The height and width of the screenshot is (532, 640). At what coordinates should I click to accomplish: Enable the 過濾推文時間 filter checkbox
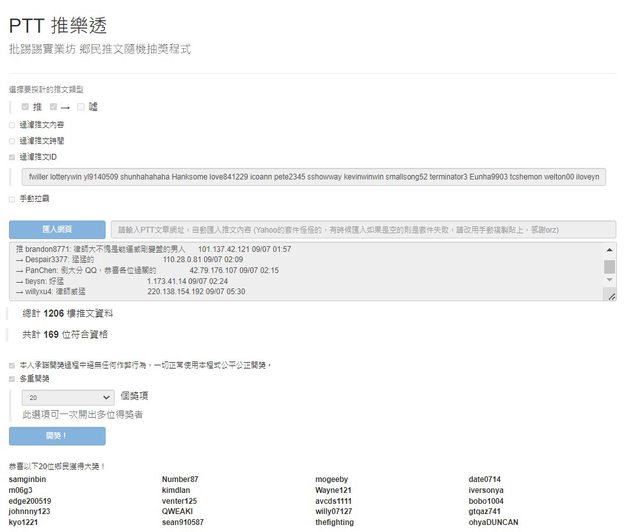pos(12,141)
